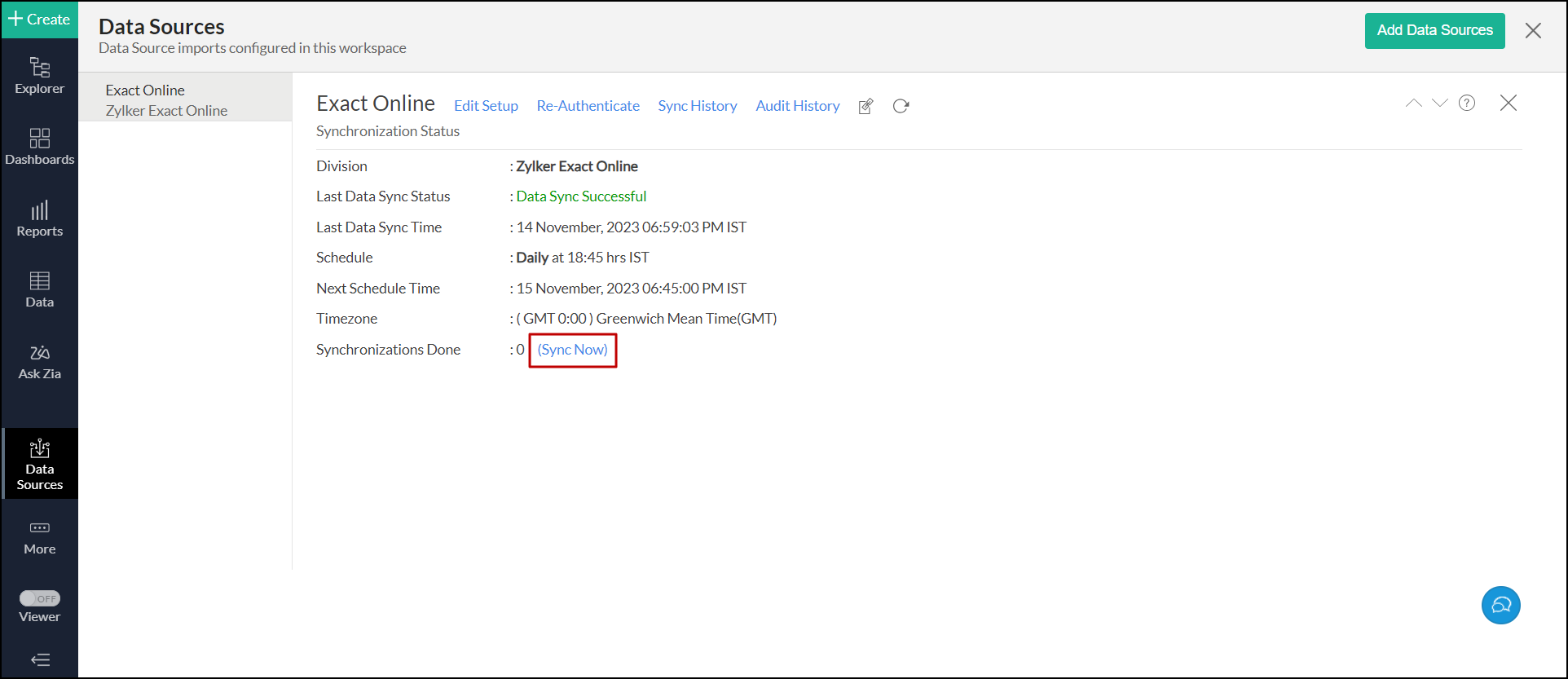Open Dashboards from the sidebar
Image resolution: width=1568 pixels, height=679 pixels.
click(x=39, y=147)
